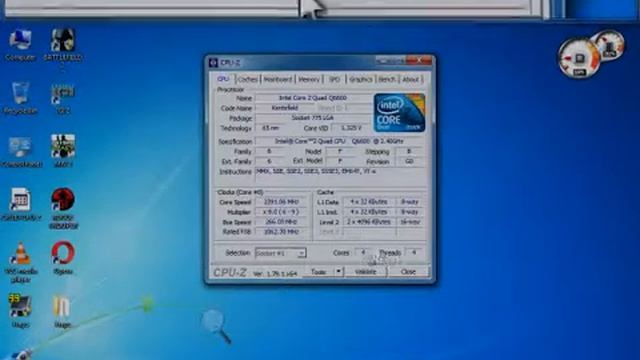Select the spreadsheet document shortcut icon
The image size is (640, 360).
tap(20, 200)
